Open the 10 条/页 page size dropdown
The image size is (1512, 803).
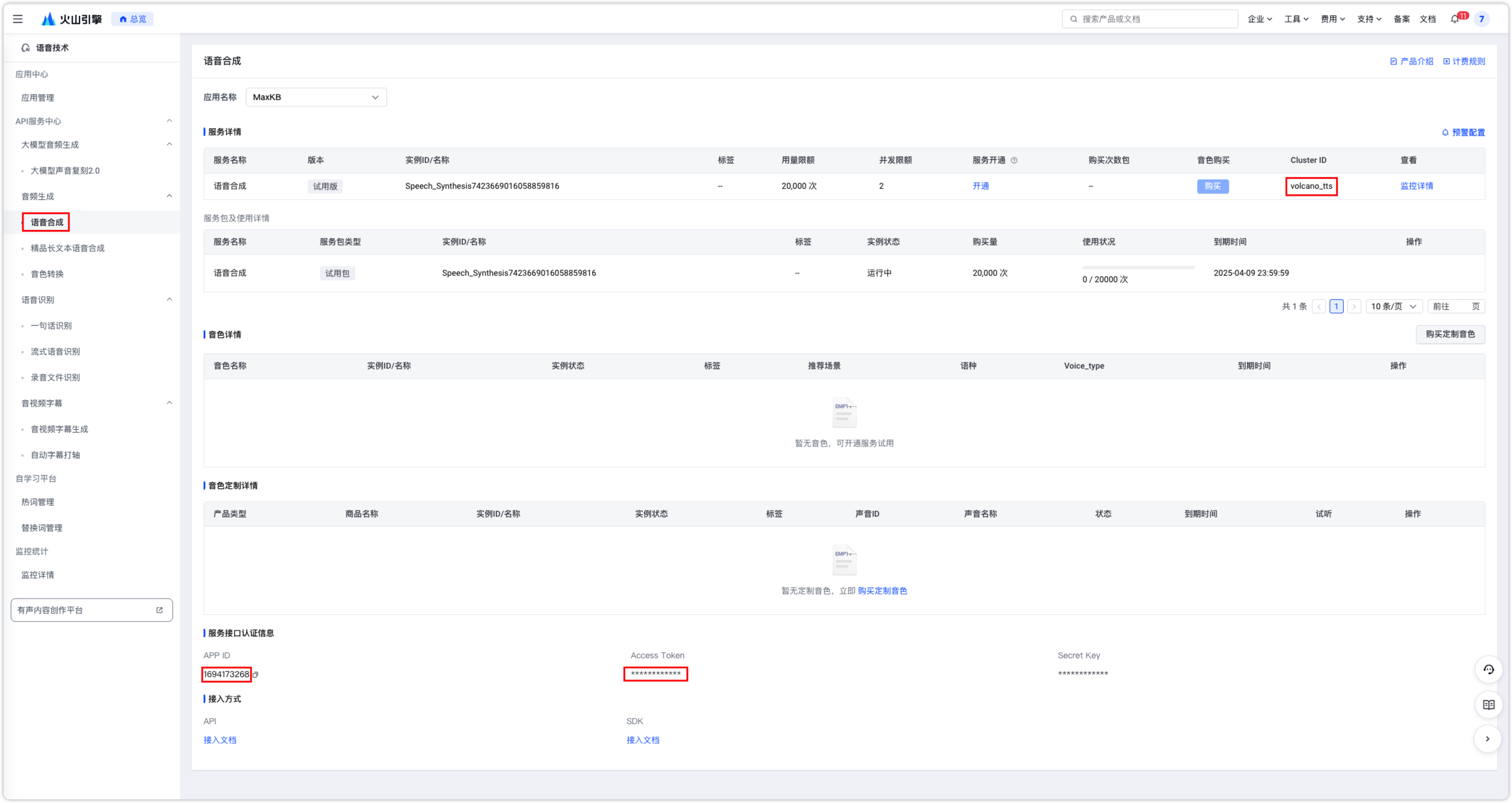1393,306
